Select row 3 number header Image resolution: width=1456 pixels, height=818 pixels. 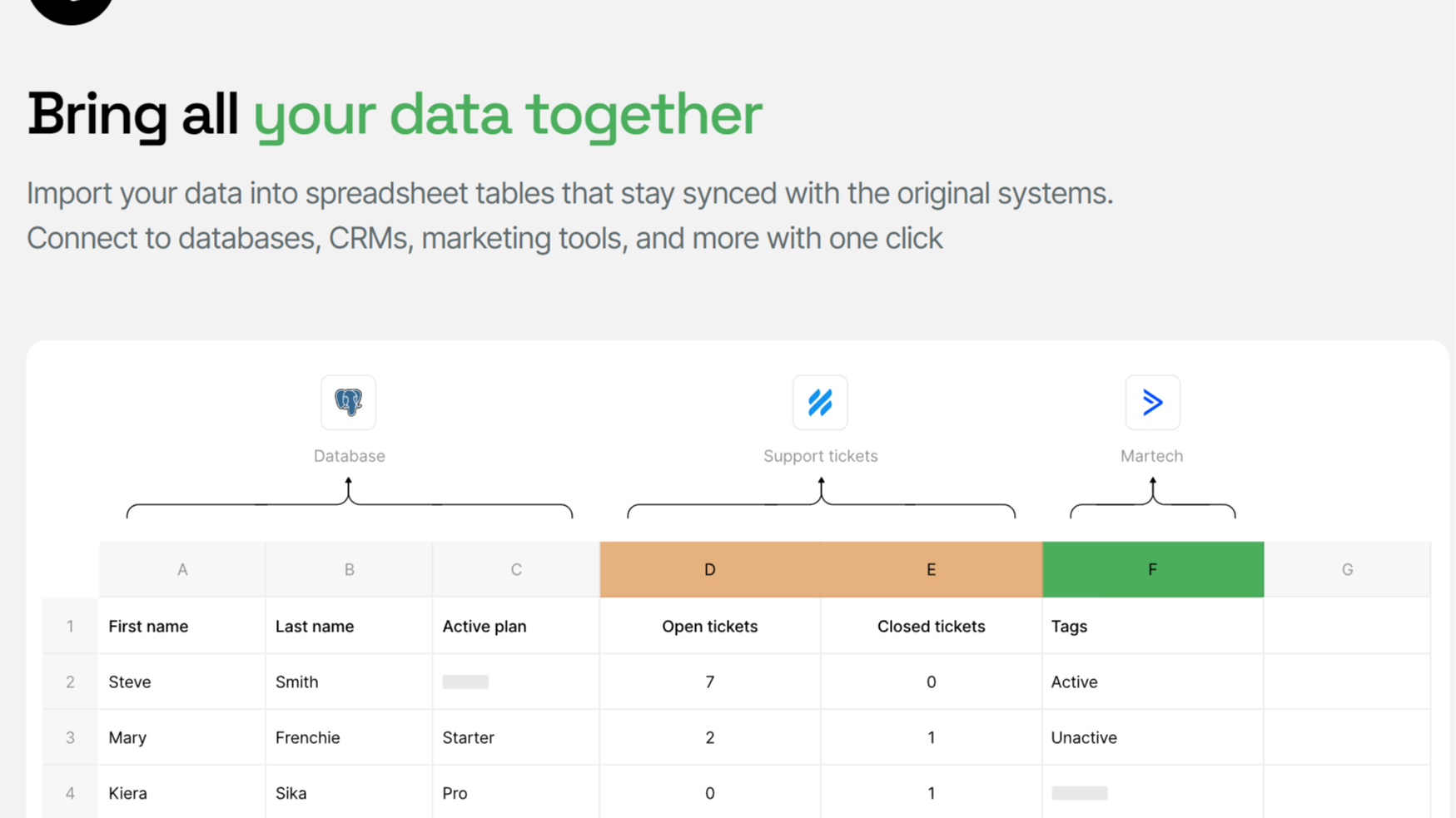point(70,737)
